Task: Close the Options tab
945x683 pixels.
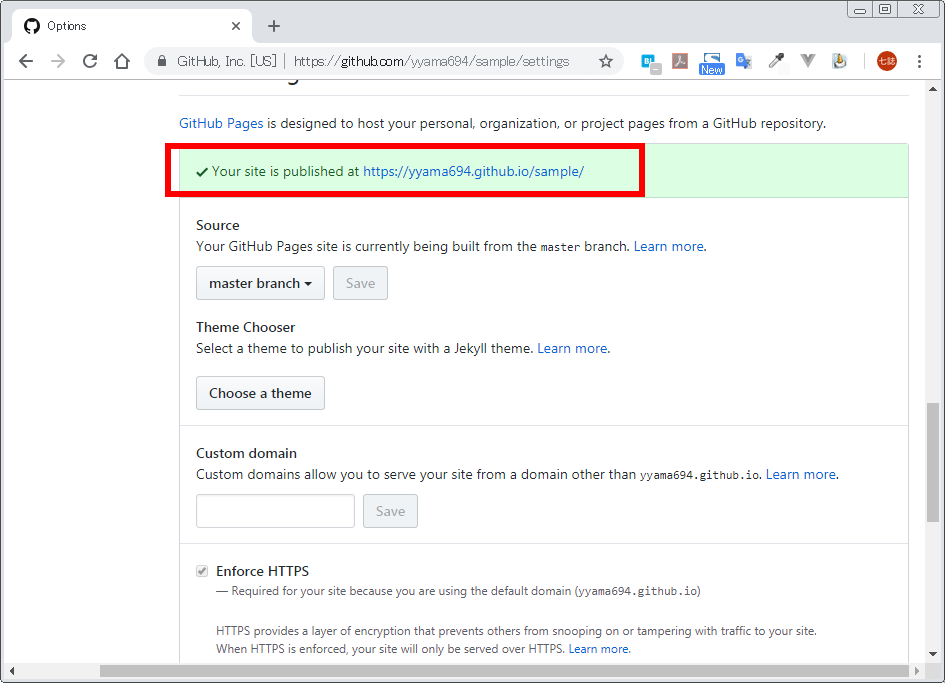Action: tap(236, 26)
